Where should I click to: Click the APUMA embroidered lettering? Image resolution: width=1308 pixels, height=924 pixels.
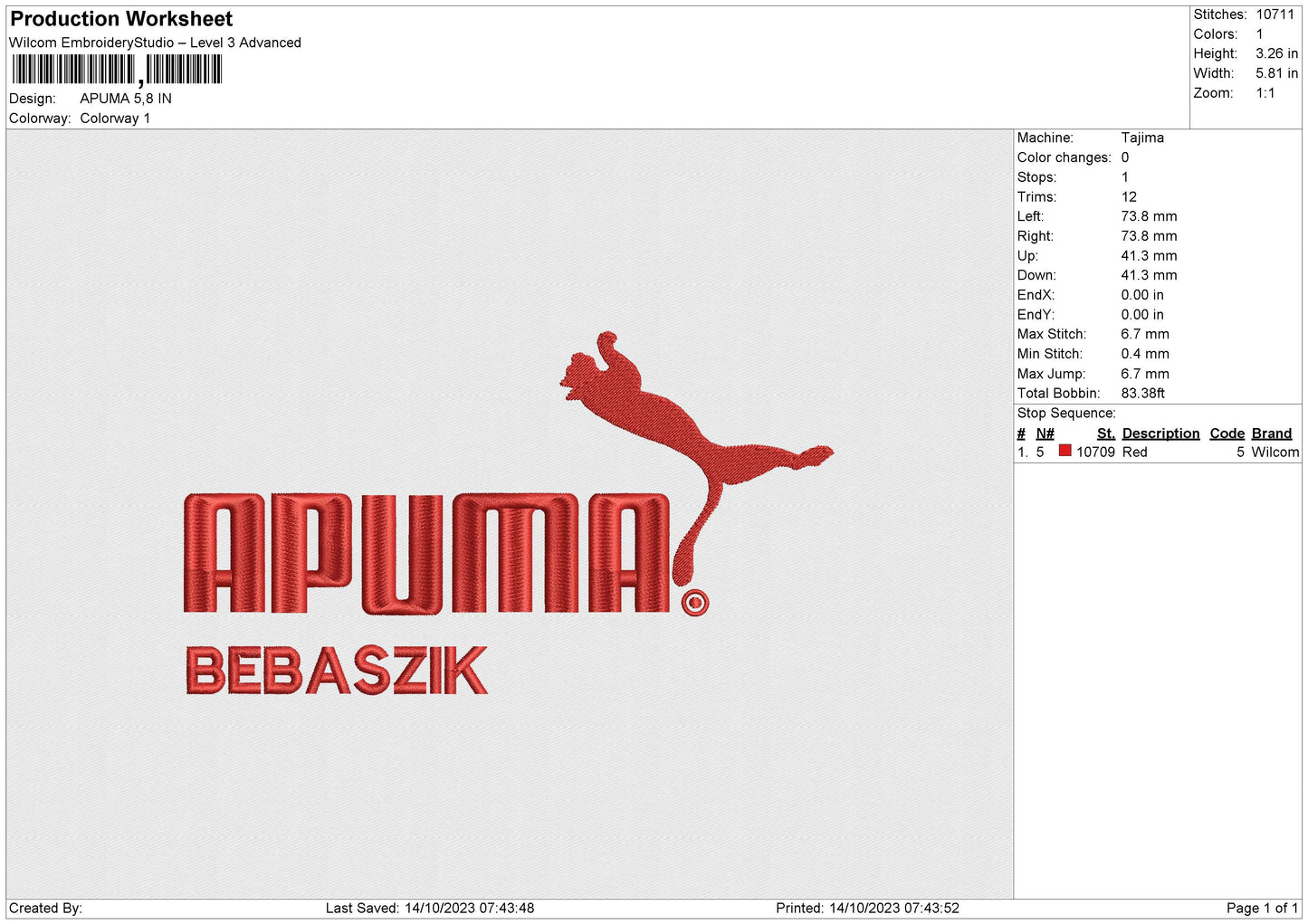(427, 553)
